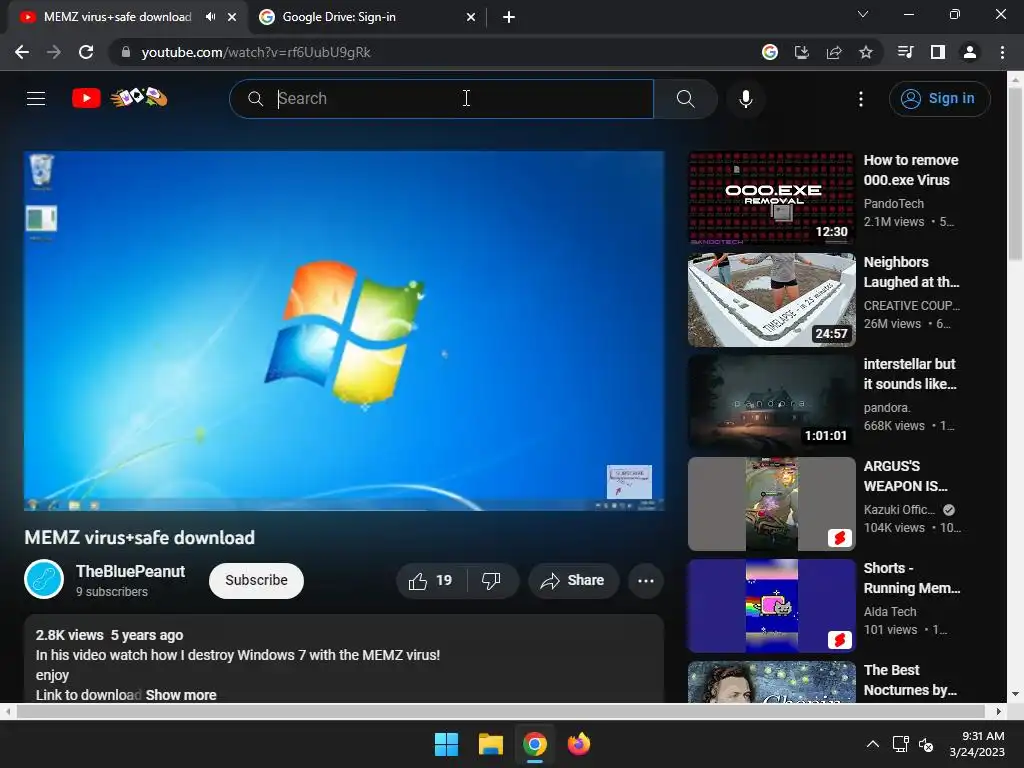Screen dimensions: 1024x768
Task: Subscribe to TheBluePeanut channel
Action: pyautogui.click(x=256, y=581)
